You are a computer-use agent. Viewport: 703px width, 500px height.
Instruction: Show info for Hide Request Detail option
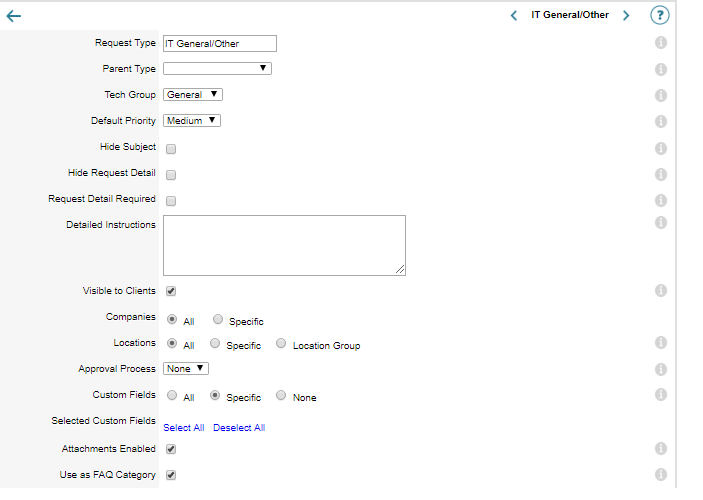[661, 174]
